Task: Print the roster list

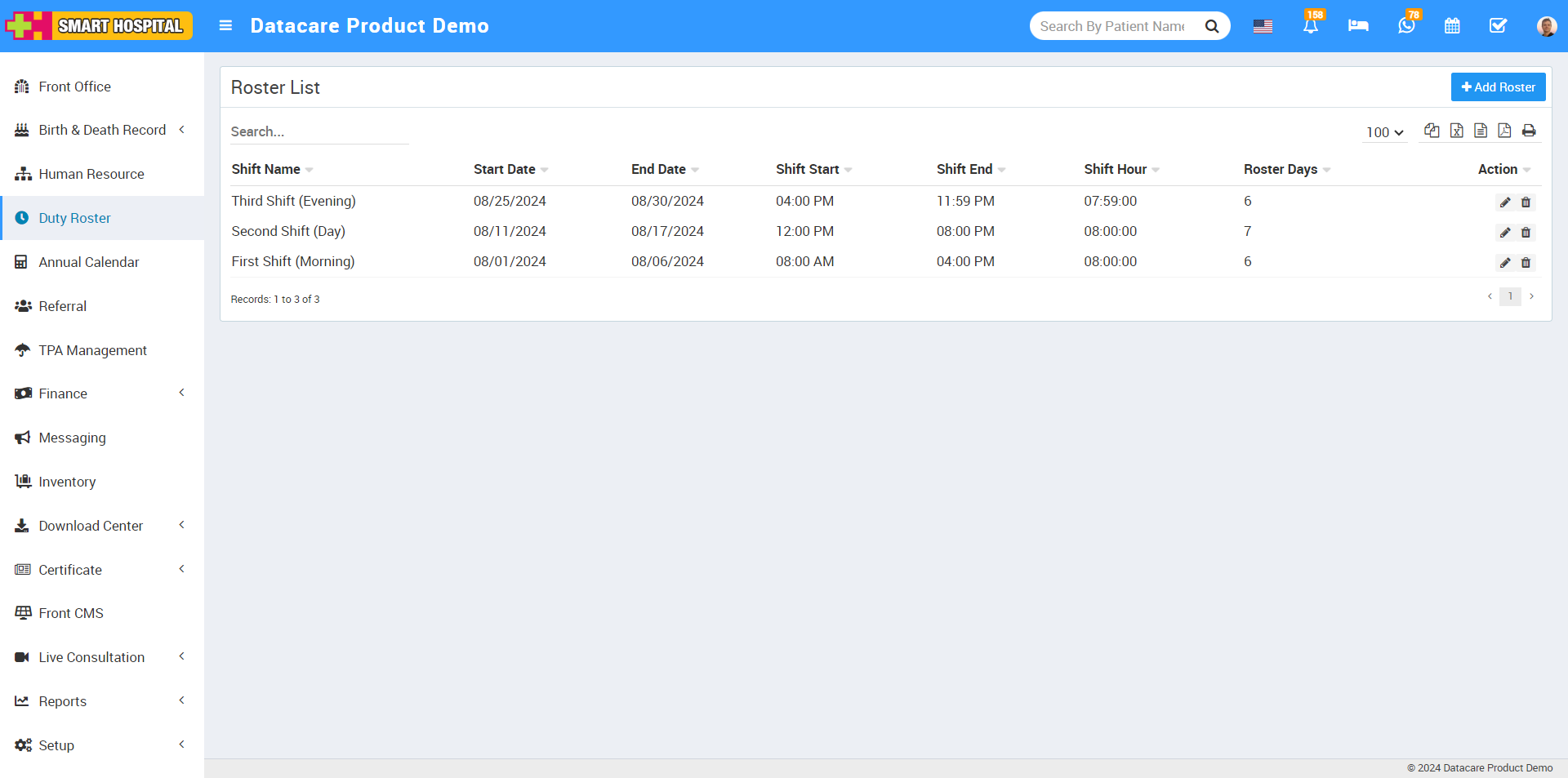Action: tap(1529, 131)
